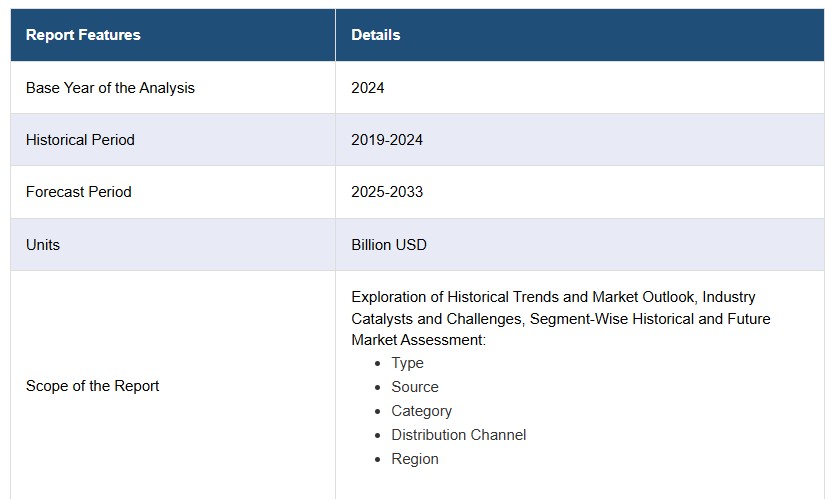The width and height of the screenshot is (838, 499).
Task: Click the Source bullet item
Action: click(x=414, y=387)
